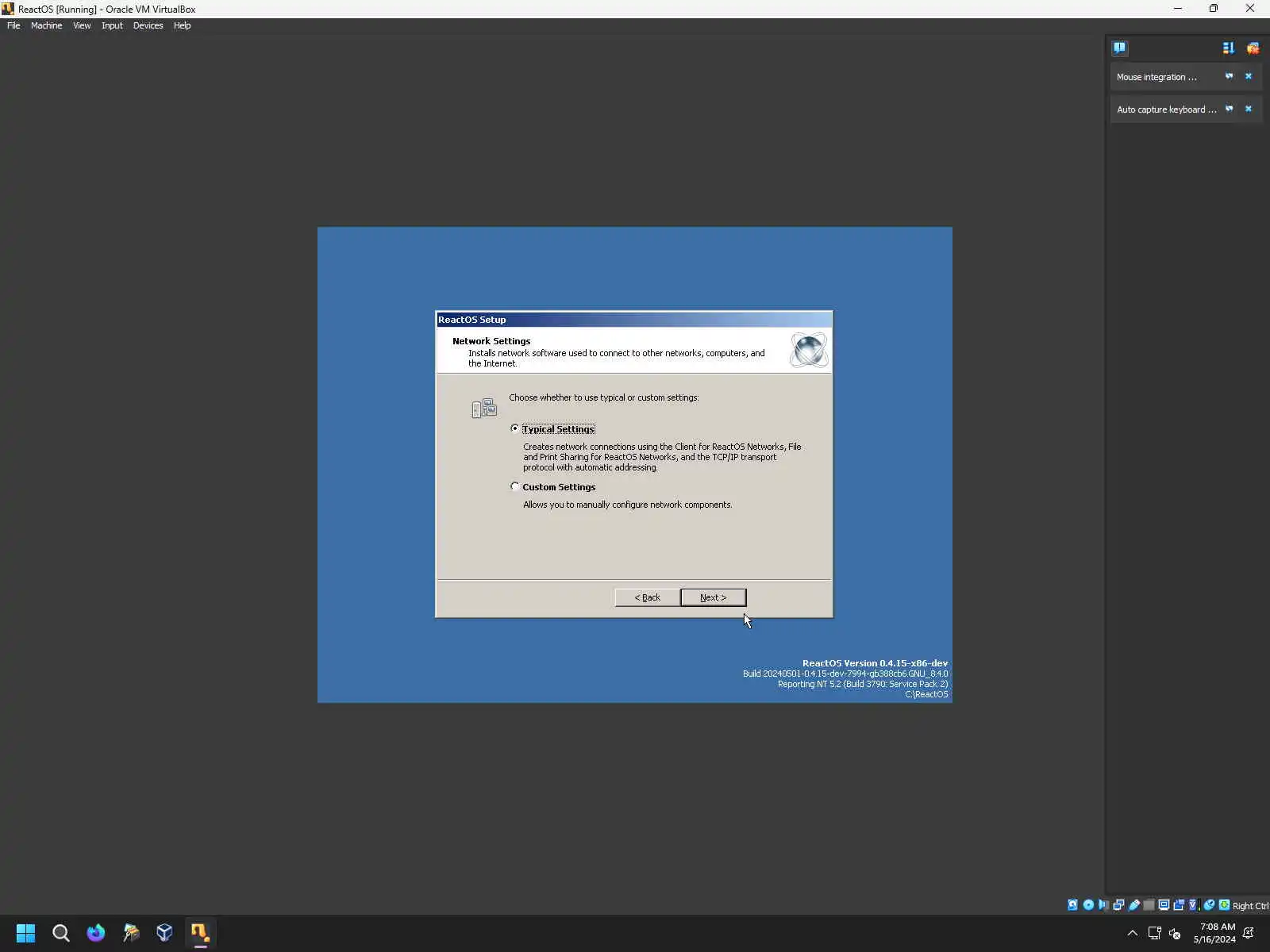Dismiss the Auto capture keyboard notification
The image size is (1270, 952).
click(x=1249, y=109)
